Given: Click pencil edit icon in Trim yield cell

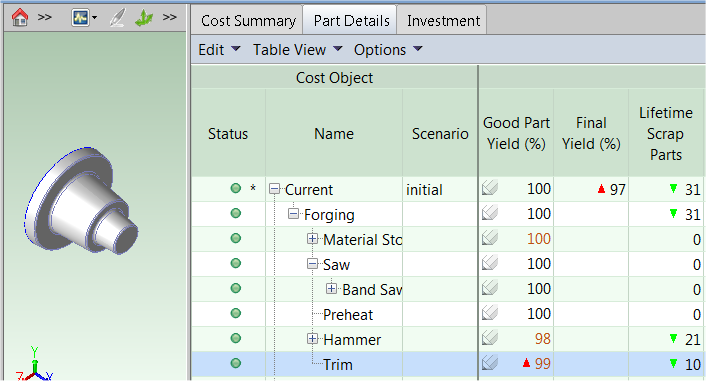Looking at the screenshot, I should (489, 363).
